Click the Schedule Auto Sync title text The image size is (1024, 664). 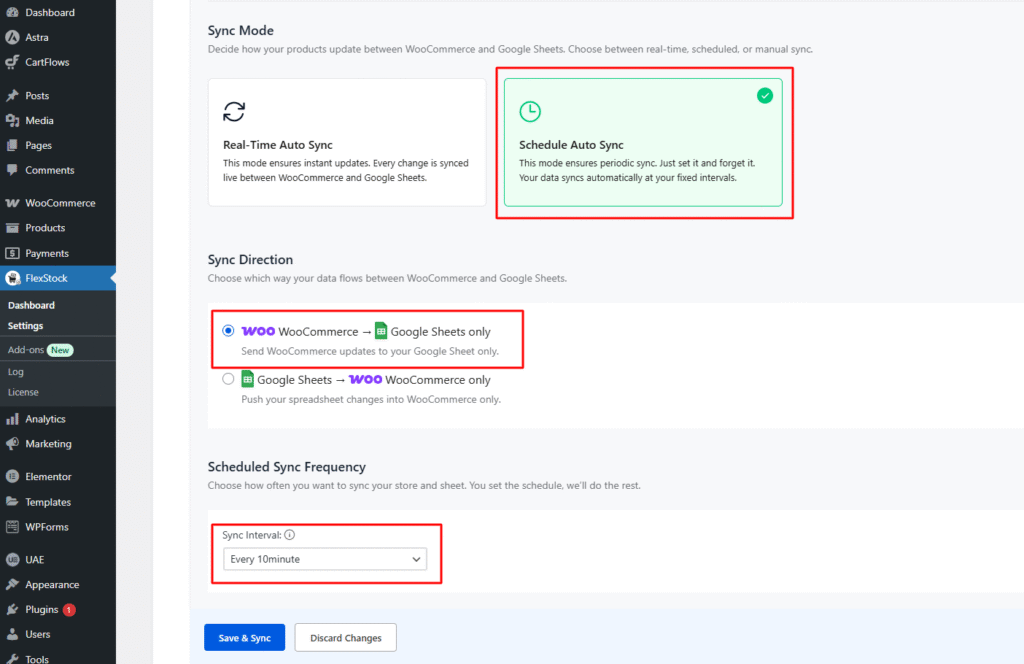tap(571, 145)
